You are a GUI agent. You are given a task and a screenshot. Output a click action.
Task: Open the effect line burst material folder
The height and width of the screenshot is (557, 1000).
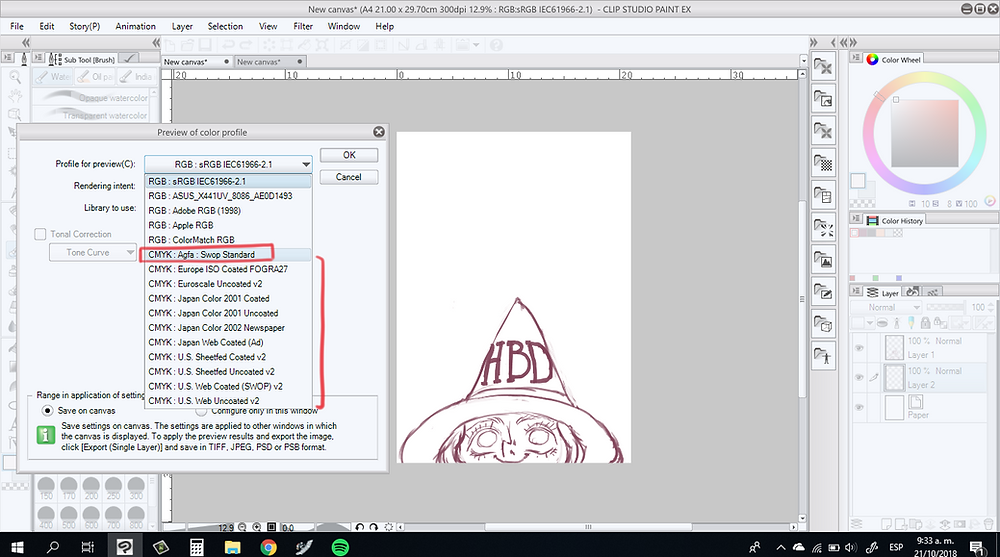pos(823,227)
